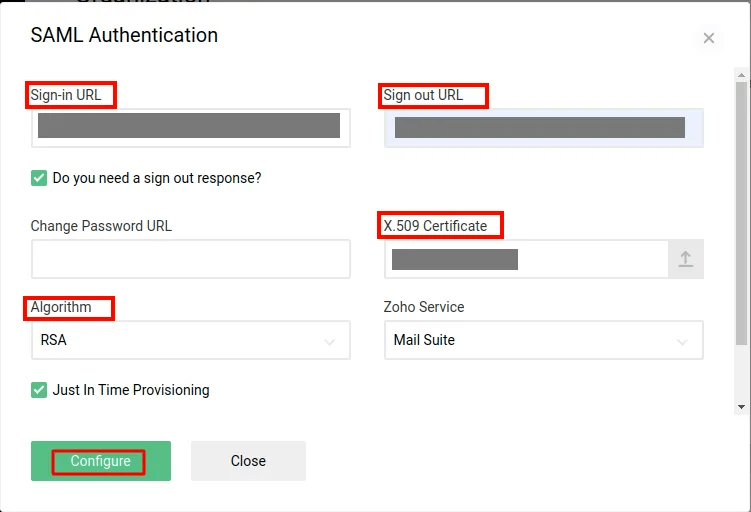Click the X.509 certificate upload icon

coord(686,259)
